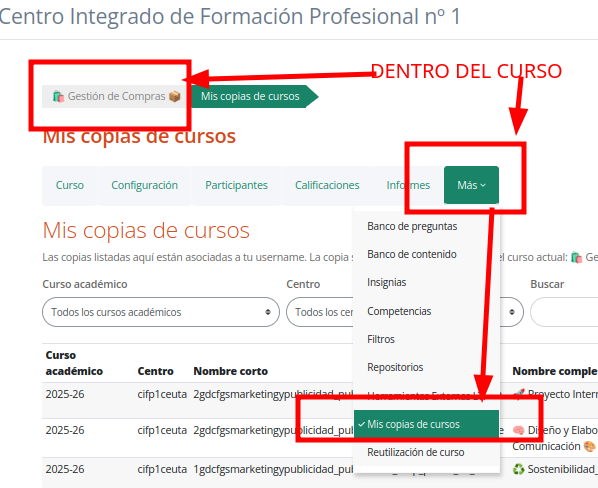
Task: Click the shopping bags icon in breadcrumb
Action: tap(58, 96)
